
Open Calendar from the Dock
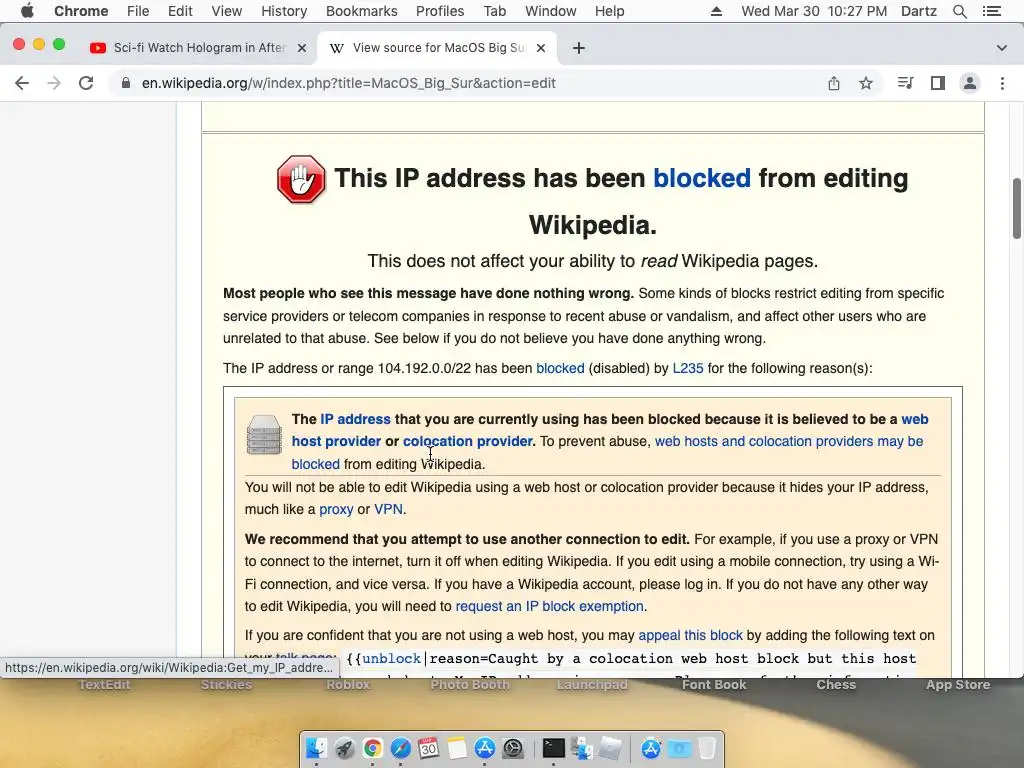click(428, 748)
